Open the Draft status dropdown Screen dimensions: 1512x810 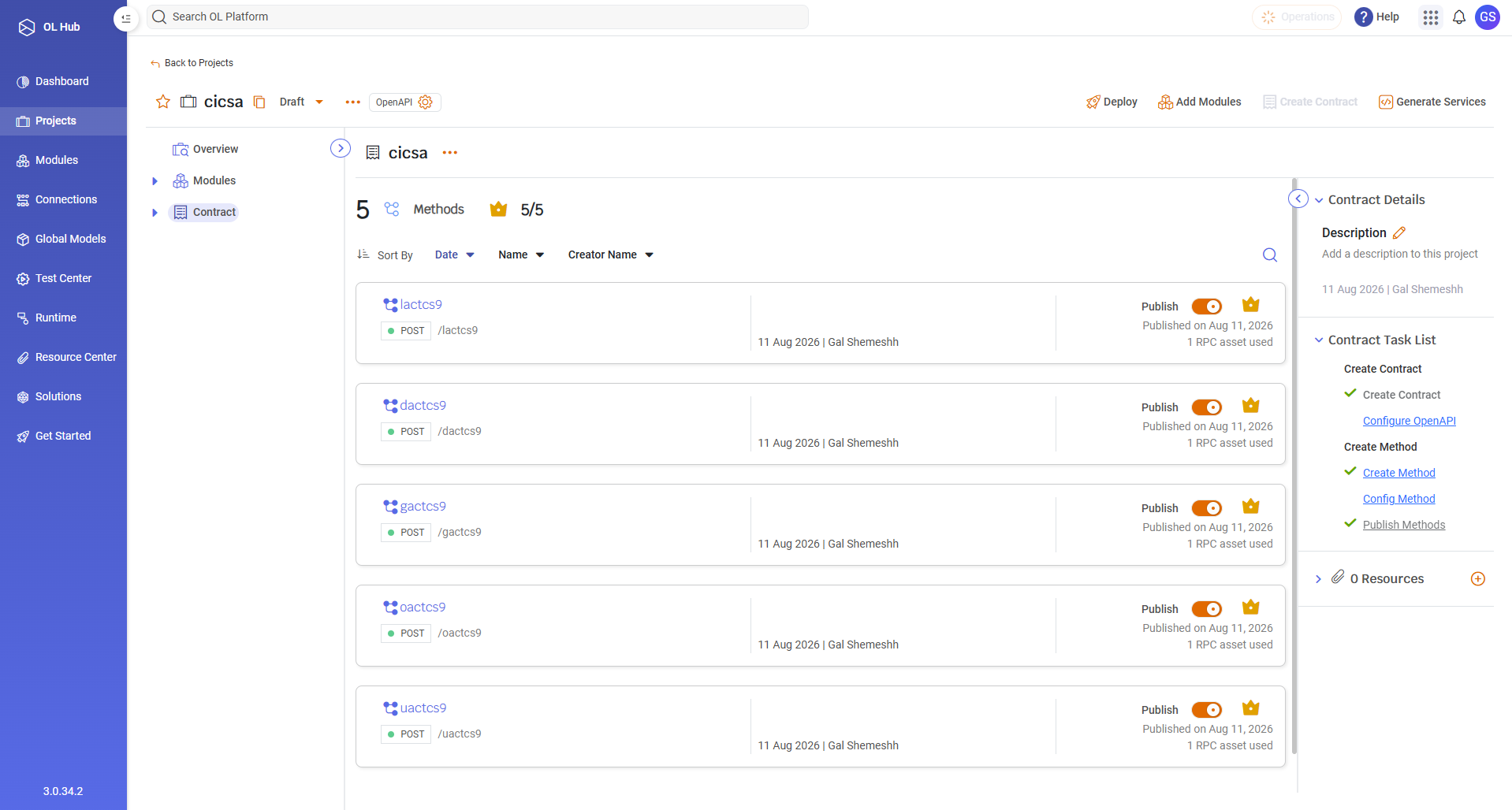[x=302, y=102]
